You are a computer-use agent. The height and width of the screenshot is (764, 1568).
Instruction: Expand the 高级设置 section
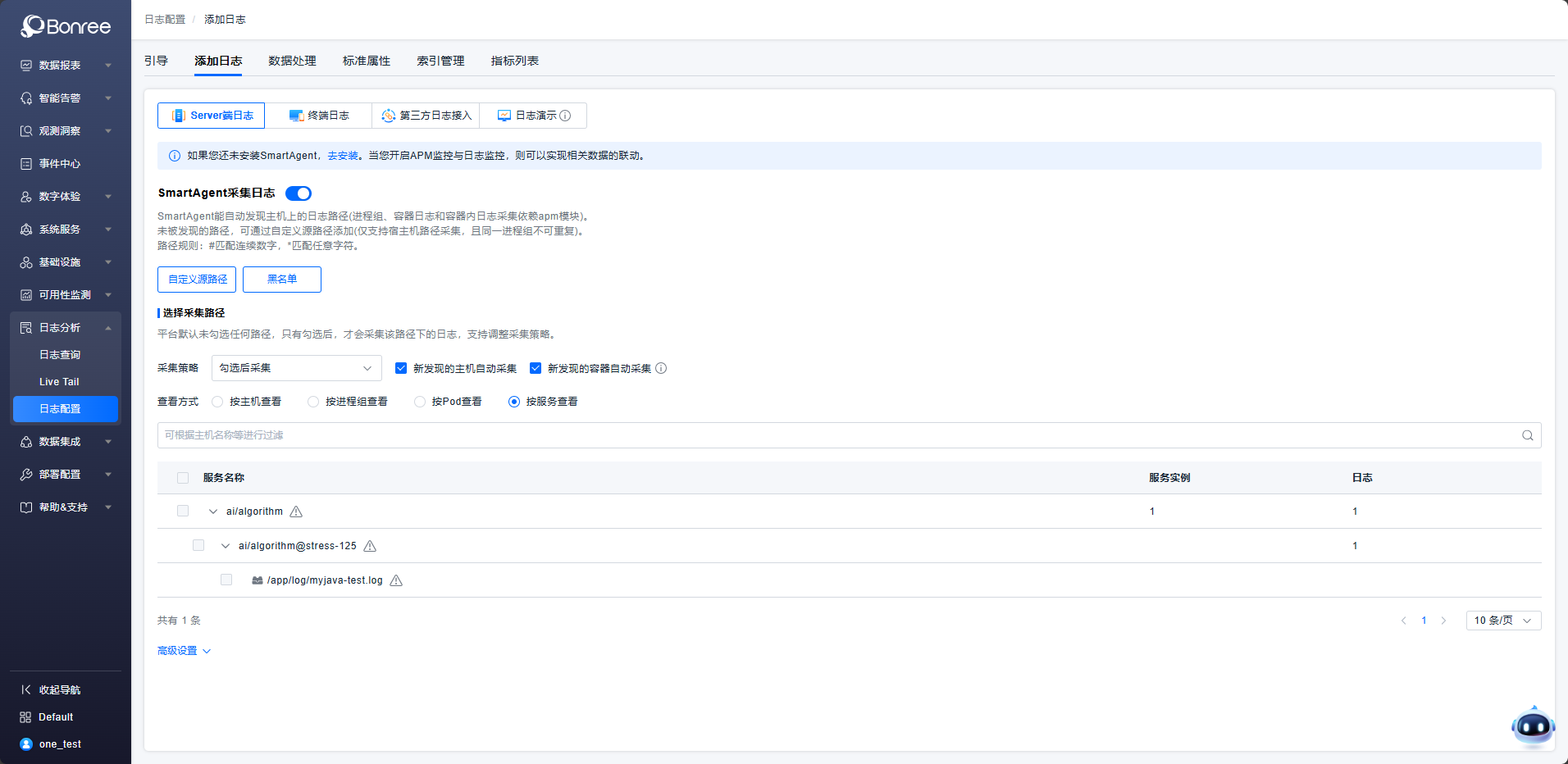click(184, 651)
